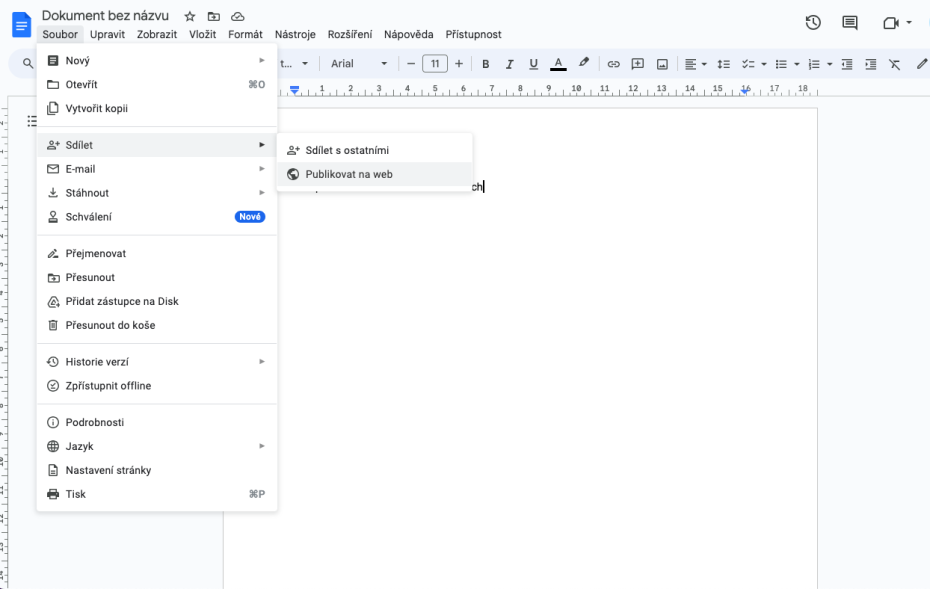
Task: Click the font size input field
Action: pyautogui.click(x=434, y=64)
